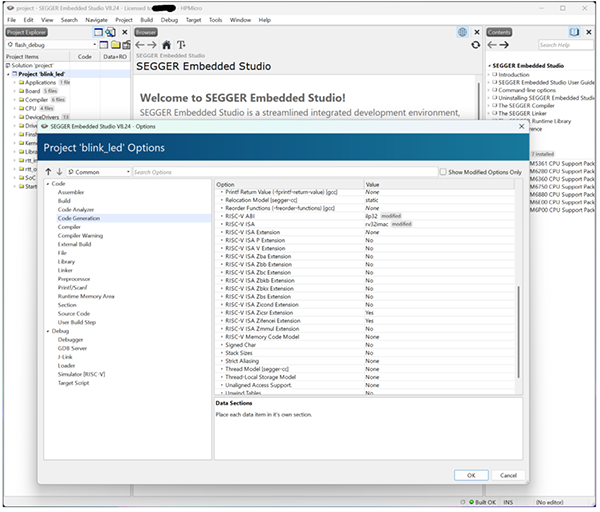Open the Navigate menu
Image resolution: width=600 pixels, height=512 pixels.
(96, 19)
